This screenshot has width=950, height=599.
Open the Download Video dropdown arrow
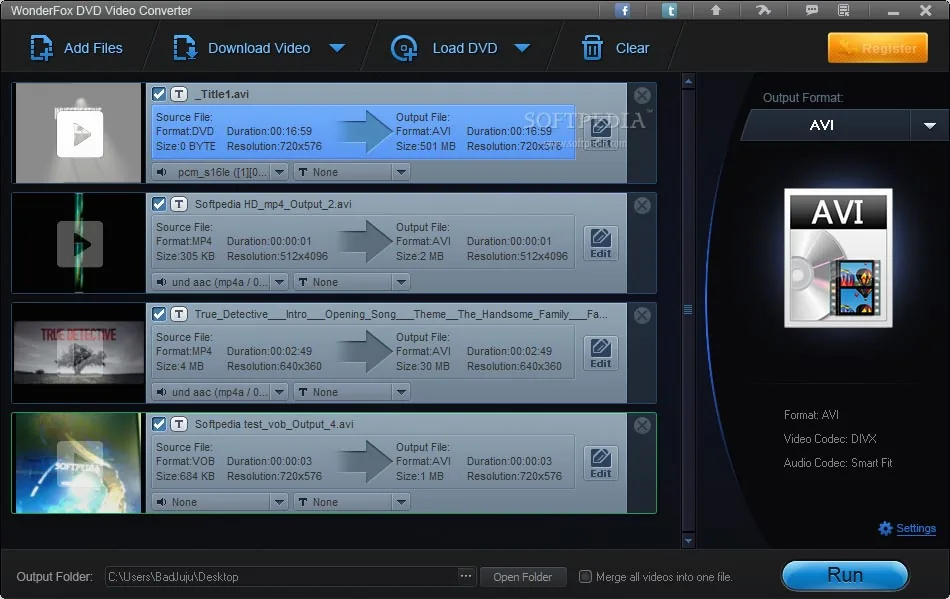pos(337,48)
